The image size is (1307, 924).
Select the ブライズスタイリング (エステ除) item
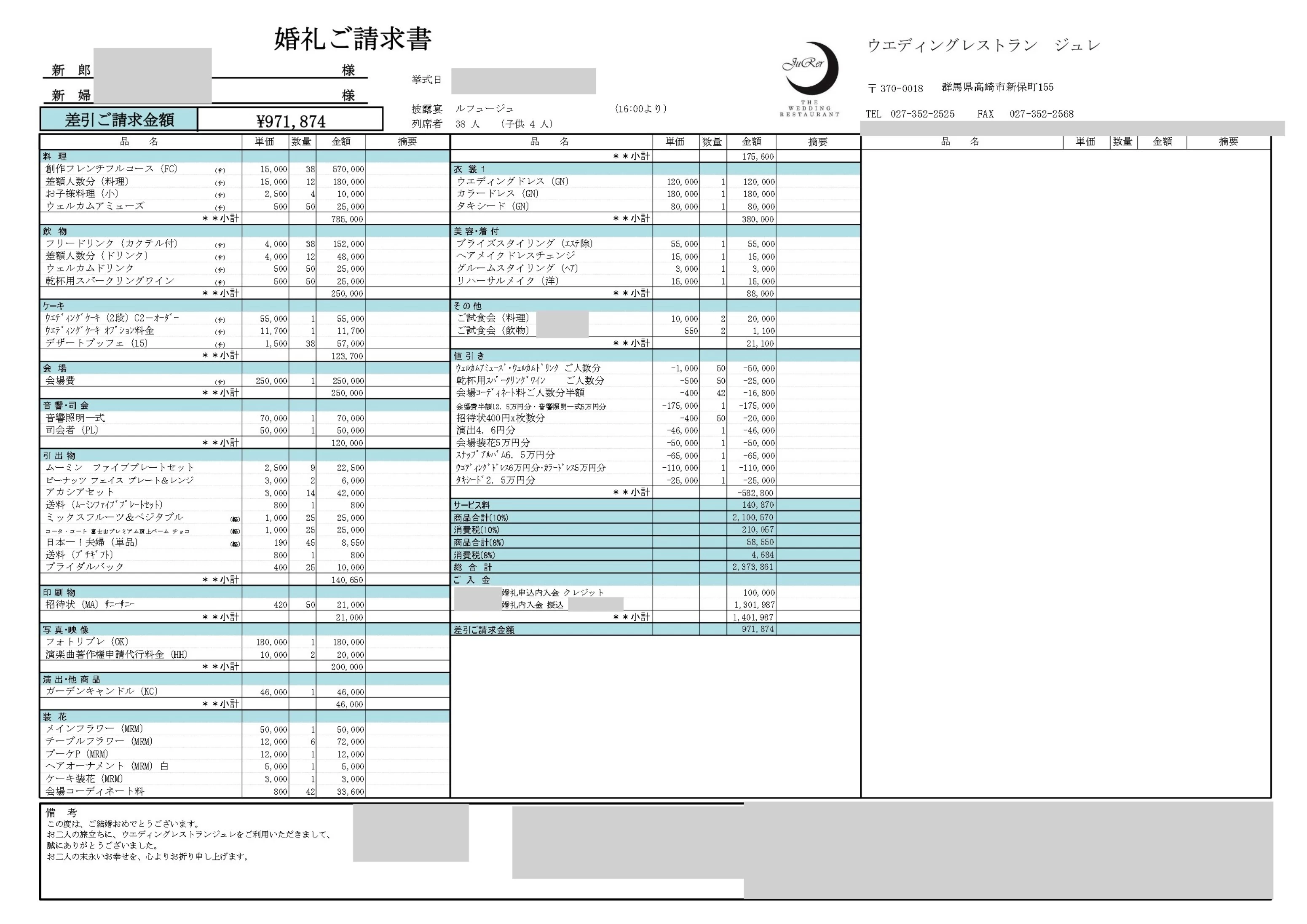[x=524, y=243]
